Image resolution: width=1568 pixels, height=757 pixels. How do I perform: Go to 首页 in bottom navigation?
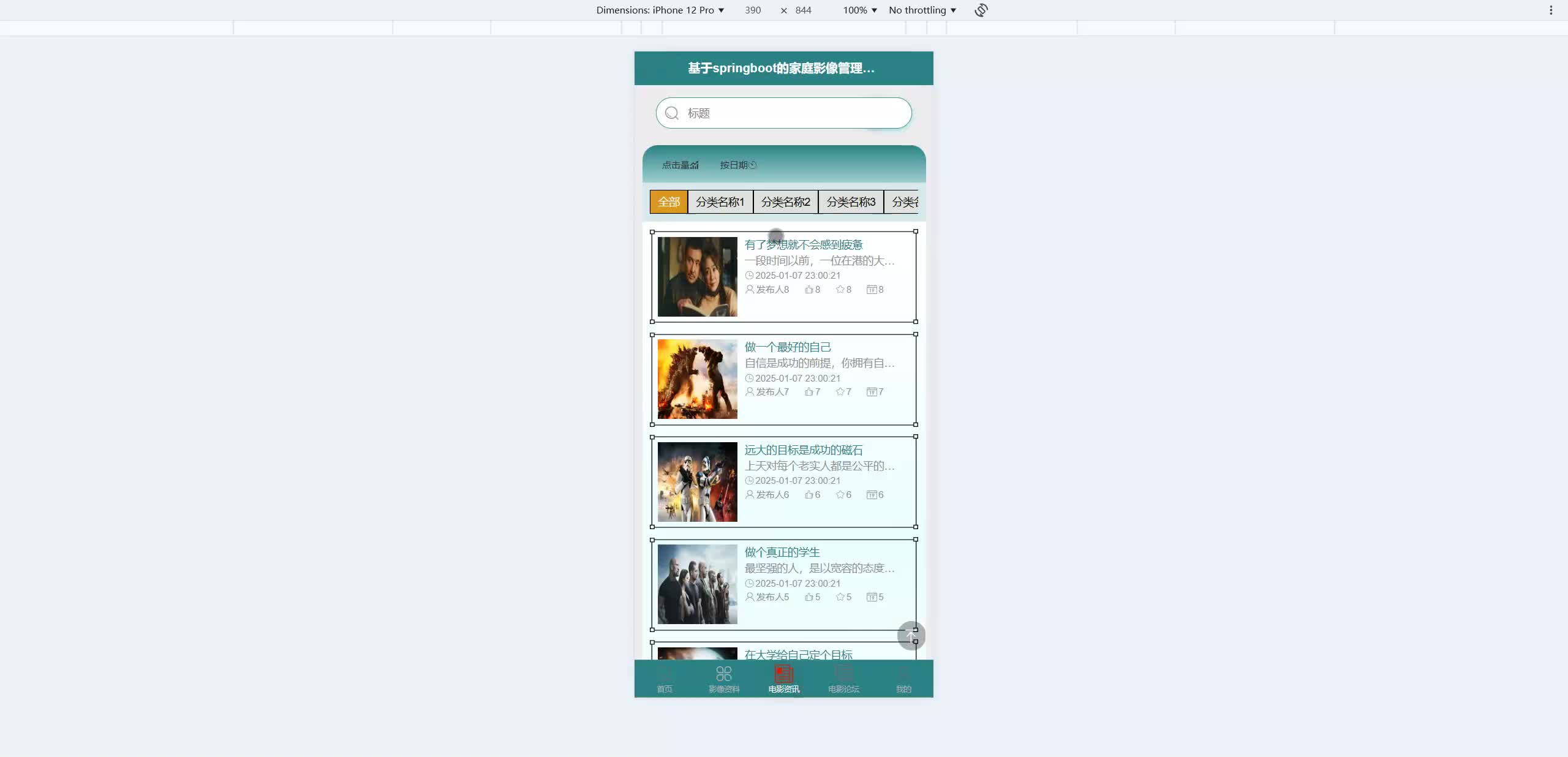pyautogui.click(x=665, y=679)
